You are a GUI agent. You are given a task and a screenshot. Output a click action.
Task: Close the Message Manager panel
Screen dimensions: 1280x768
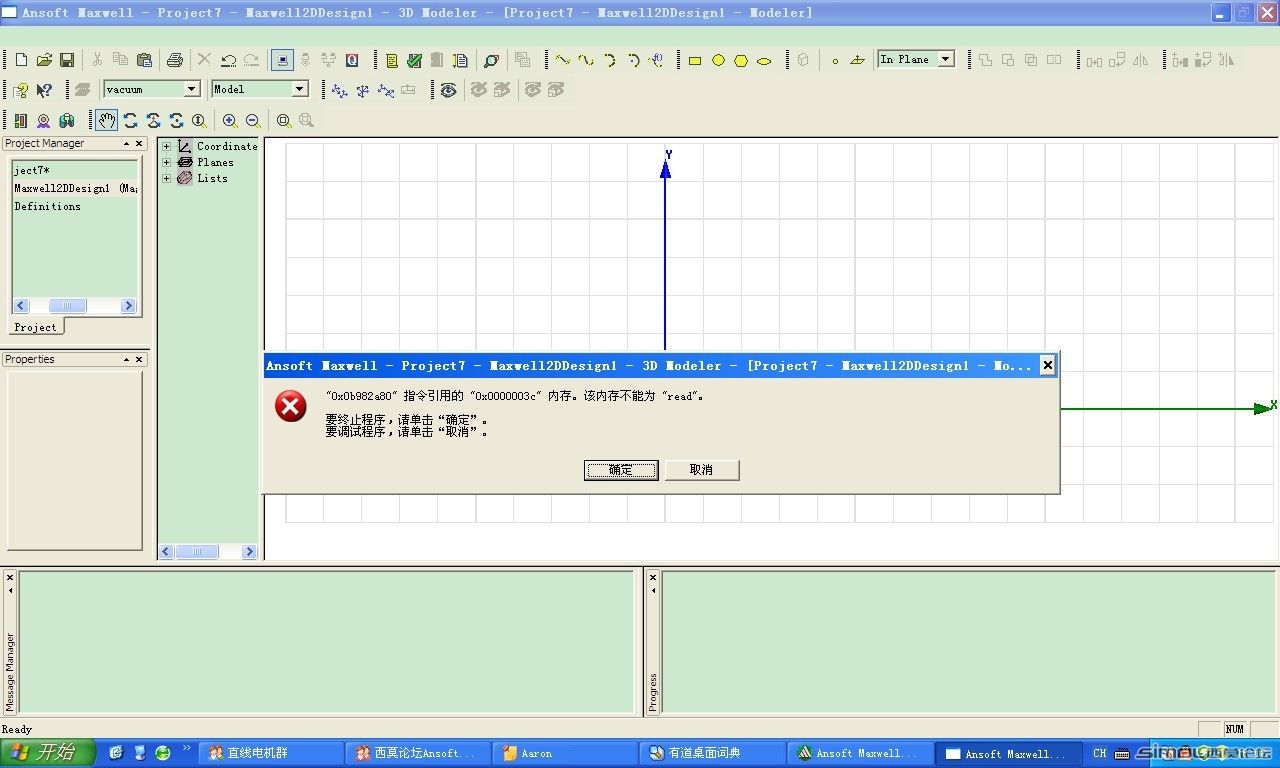tap(10, 577)
